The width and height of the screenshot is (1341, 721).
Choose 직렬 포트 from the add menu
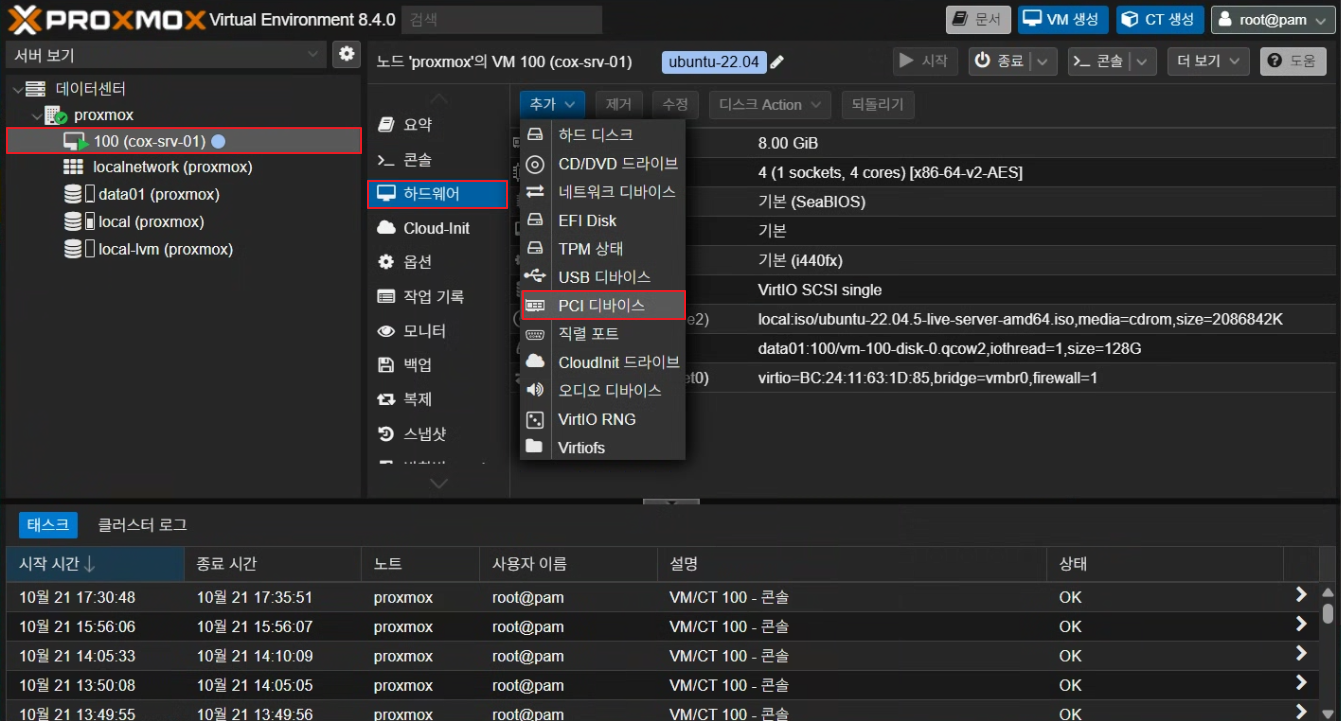tap(603, 333)
